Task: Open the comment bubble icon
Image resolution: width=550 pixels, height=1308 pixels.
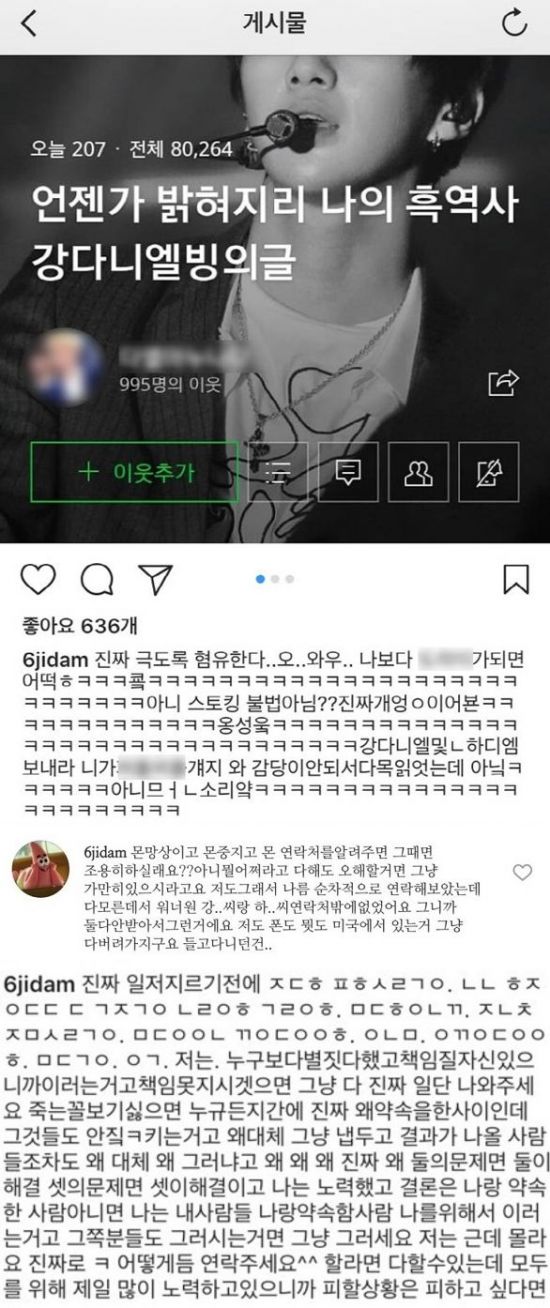Action: (96, 580)
